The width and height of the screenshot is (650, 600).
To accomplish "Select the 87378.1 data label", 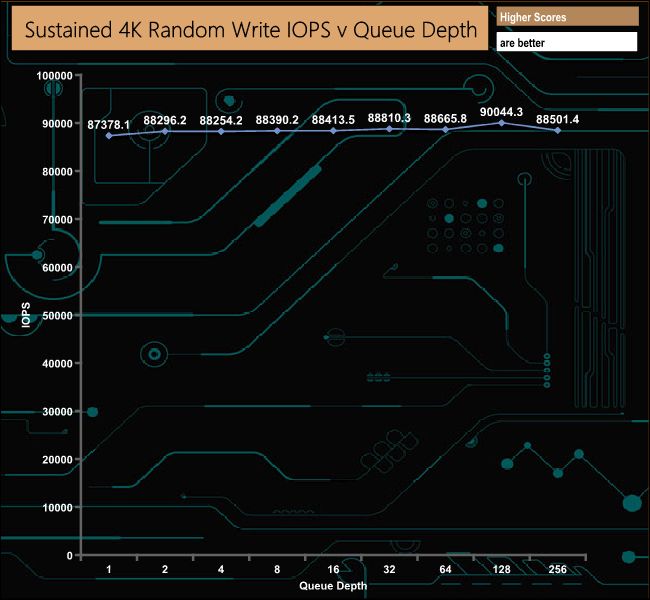I will 109,124.
